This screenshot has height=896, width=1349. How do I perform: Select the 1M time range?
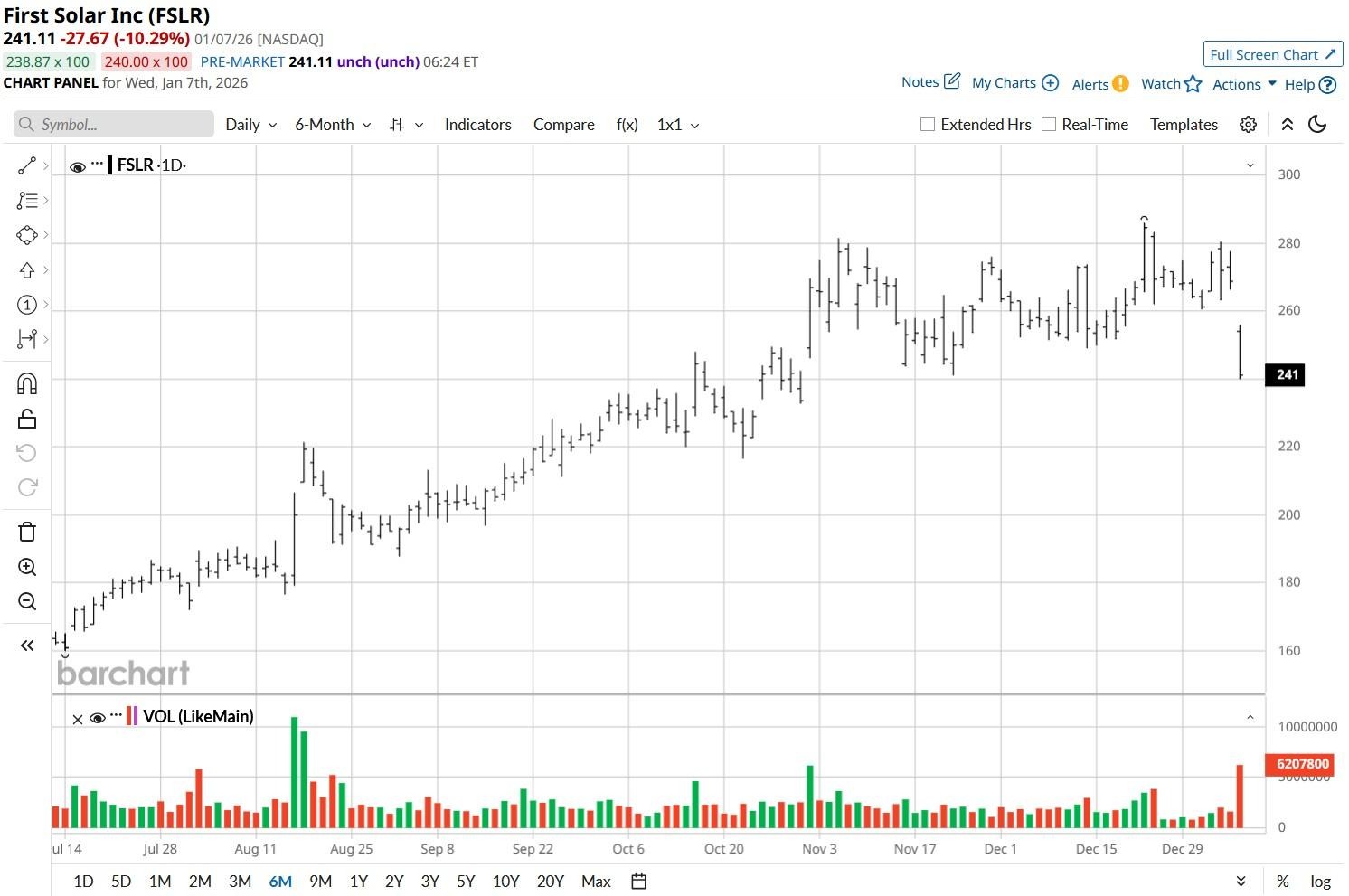160,882
